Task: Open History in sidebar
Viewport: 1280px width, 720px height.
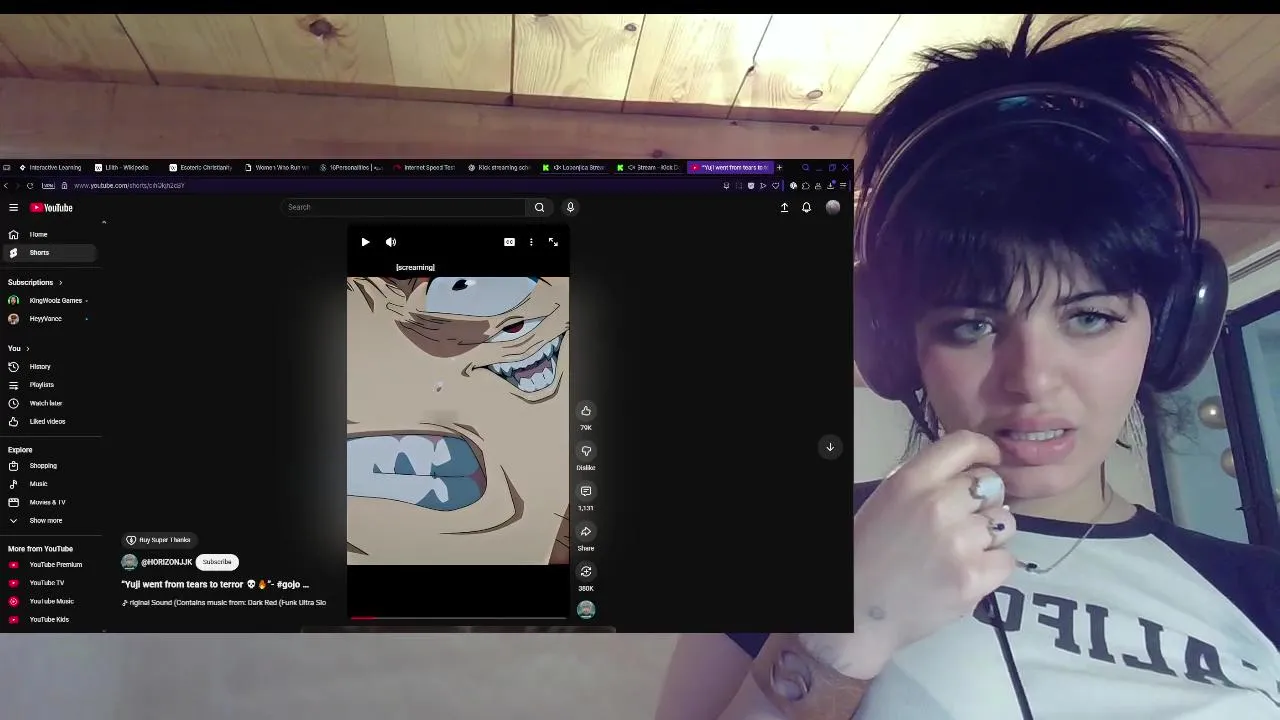Action: [x=48, y=366]
